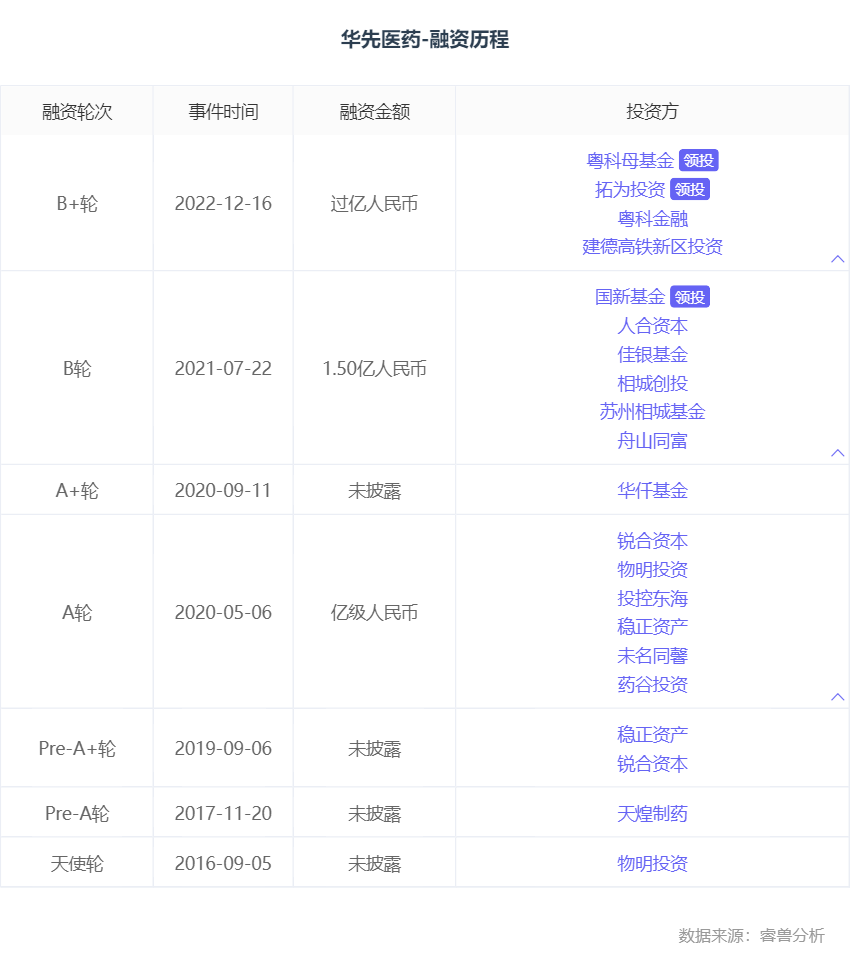Click the 舟山同富 investor link
This screenshot has height=978, width=850.
(x=652, y=441)
